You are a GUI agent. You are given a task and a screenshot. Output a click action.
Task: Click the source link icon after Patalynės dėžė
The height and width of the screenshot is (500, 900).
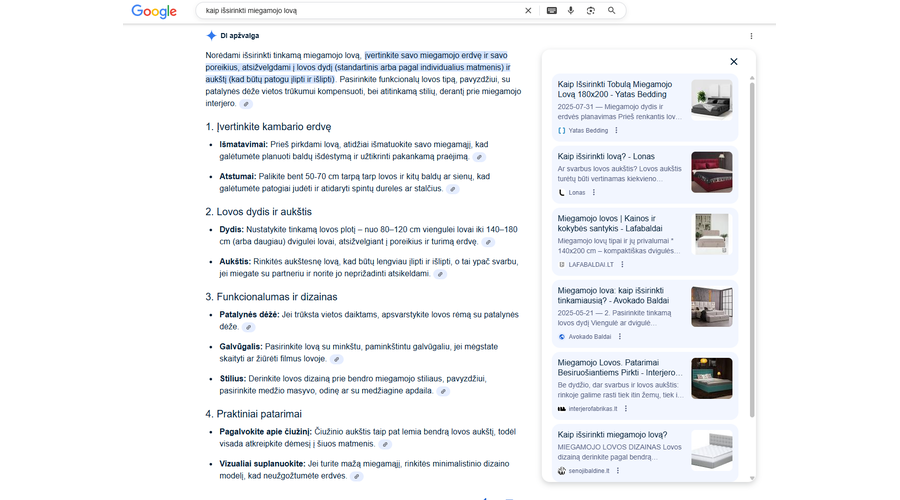(x=250, y=327)
